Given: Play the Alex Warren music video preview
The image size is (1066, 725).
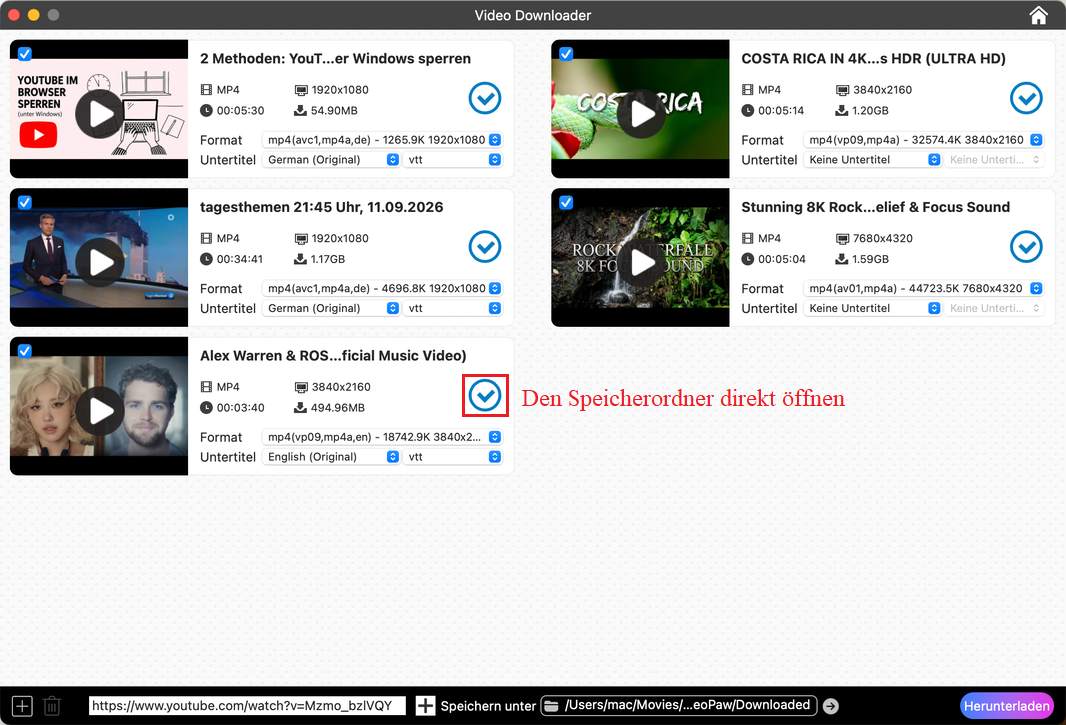Looking at the screenshot, I should pyautogui.click(x=100, y=411).
